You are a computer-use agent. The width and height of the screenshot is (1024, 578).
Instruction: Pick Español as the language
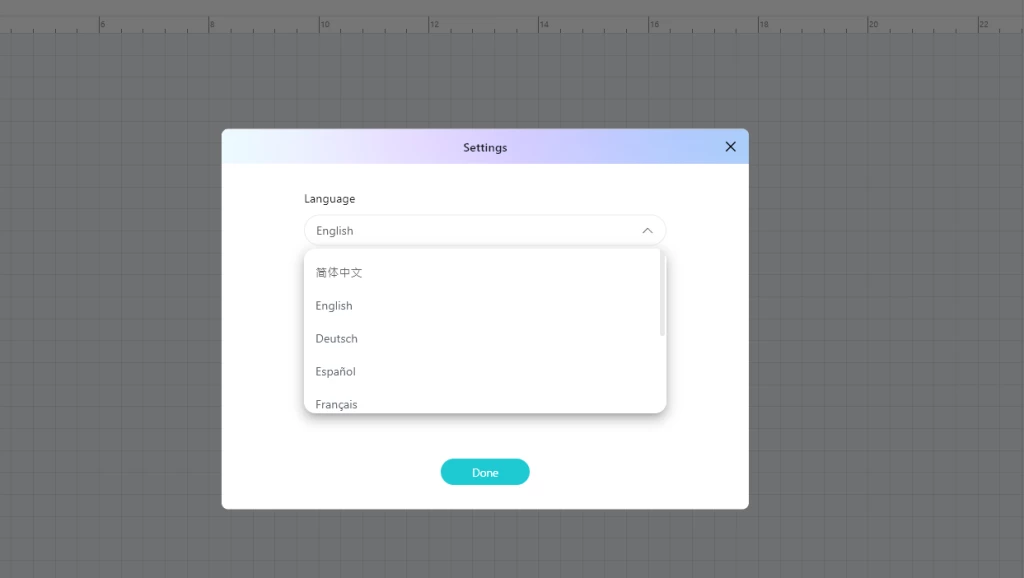(x=485, y=372)
